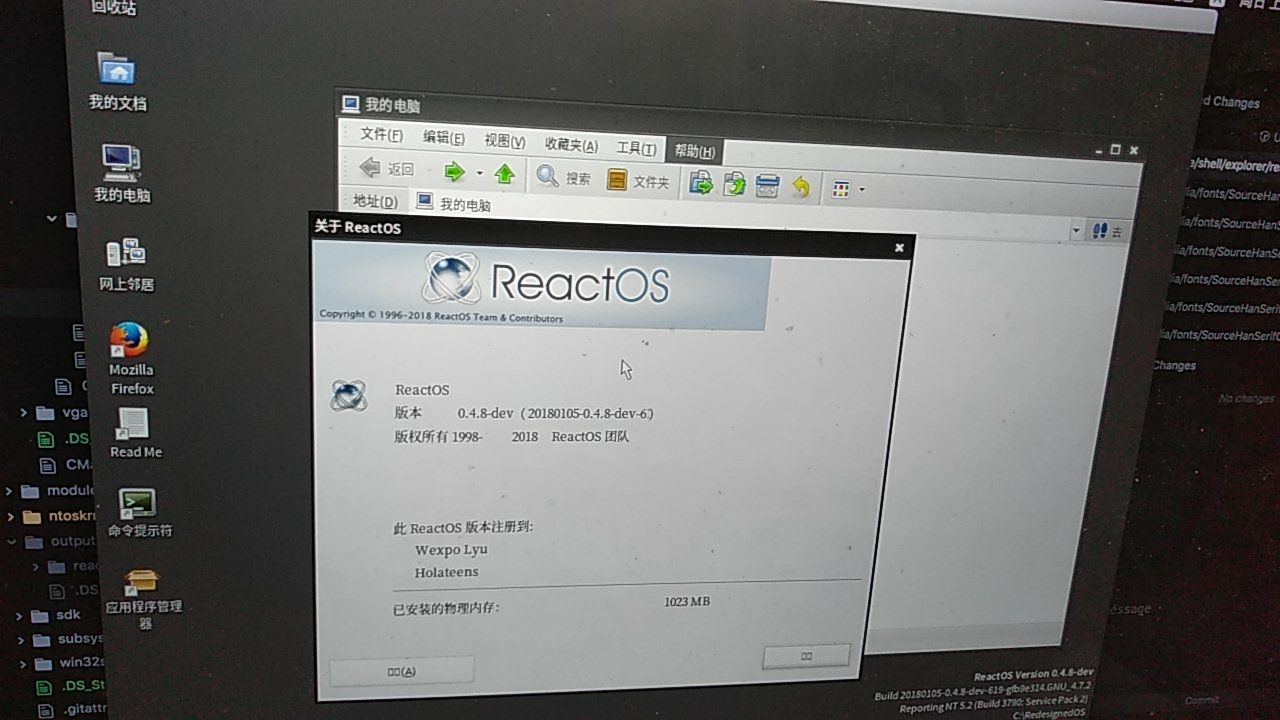Open the Forward history dropdown arrow
Screen dimensions: 1280x720
coord(479,173)
